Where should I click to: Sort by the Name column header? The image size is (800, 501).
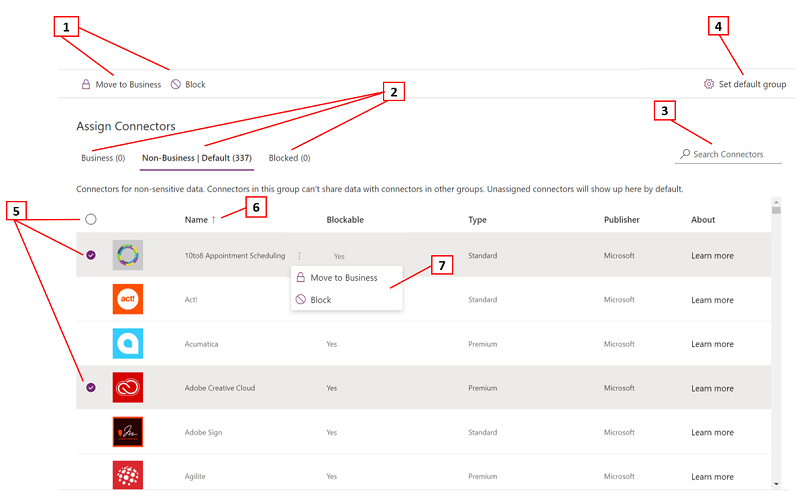[200, 220]
